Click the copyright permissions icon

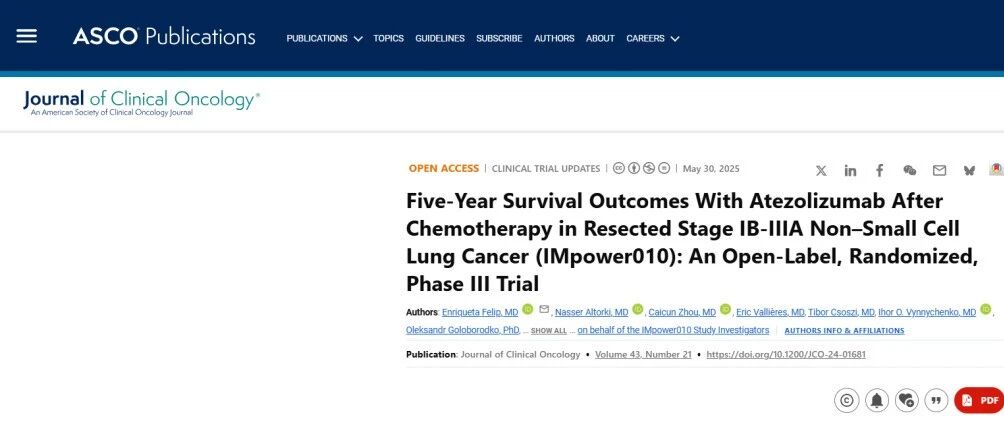coord(846,400)
